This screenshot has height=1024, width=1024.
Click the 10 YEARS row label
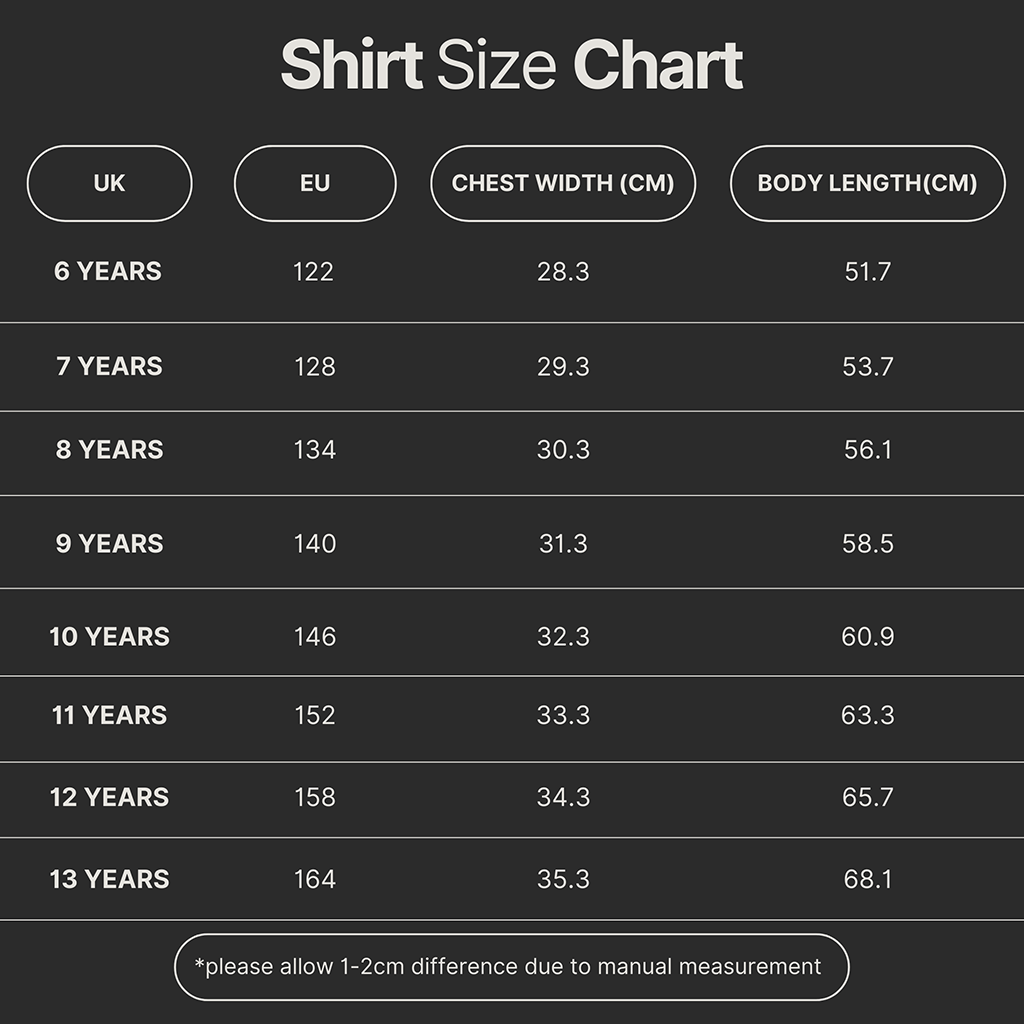pos(109,636)
